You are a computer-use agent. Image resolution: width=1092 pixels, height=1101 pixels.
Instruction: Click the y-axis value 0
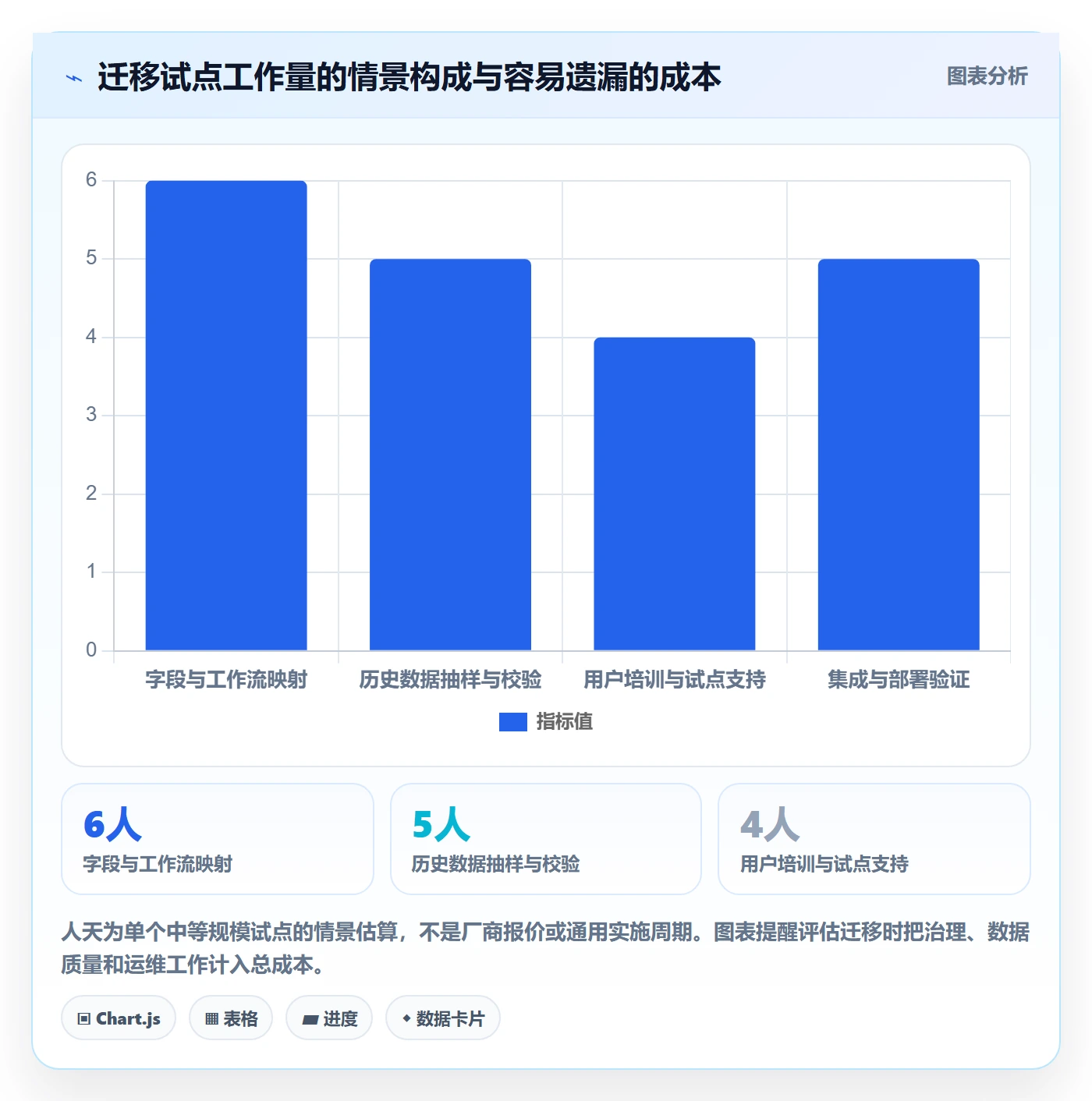(x=91, y=650)
